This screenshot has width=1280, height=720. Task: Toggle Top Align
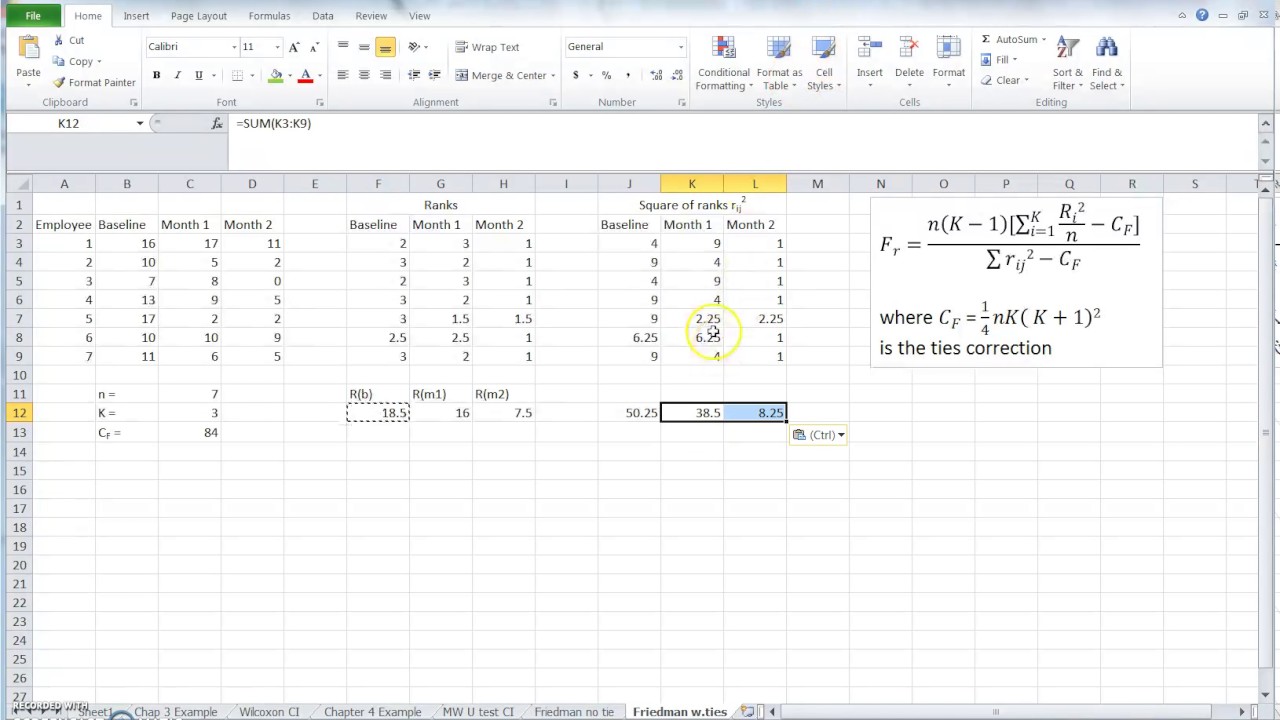(343, 47)
